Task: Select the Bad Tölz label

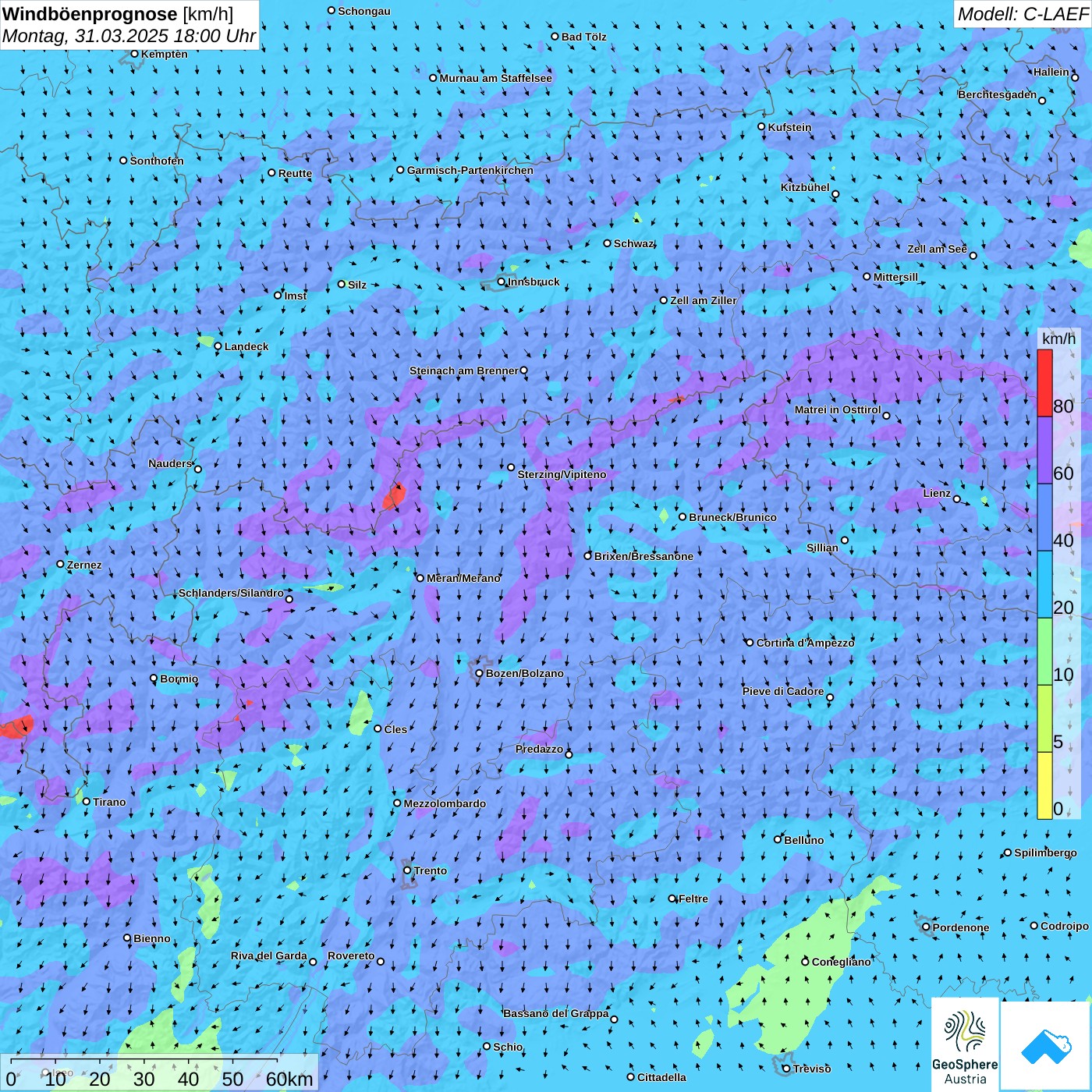Action: coord(583,37)
